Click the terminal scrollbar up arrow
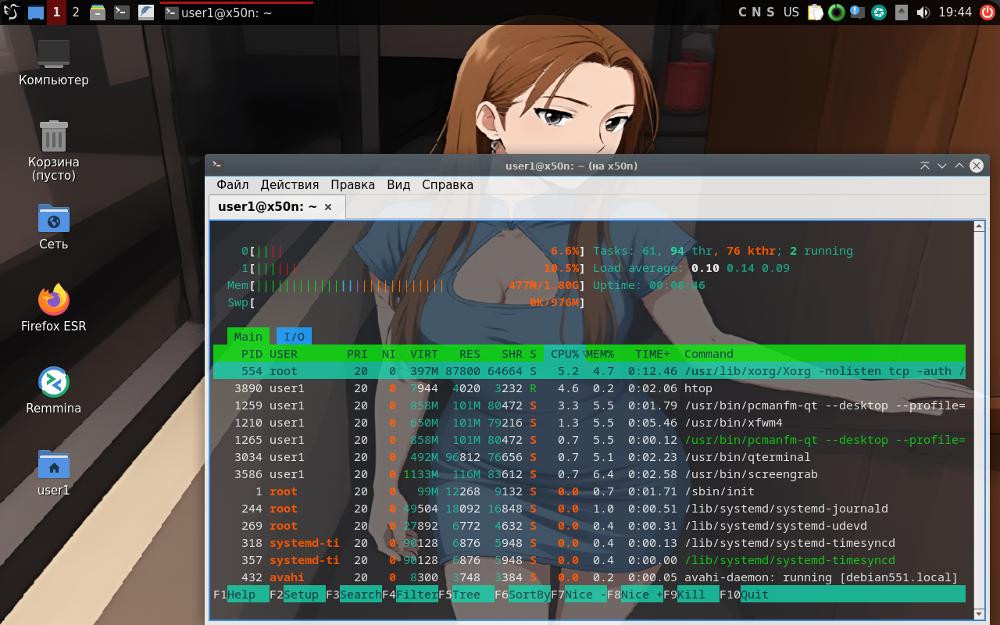This screenshot has height=625, width=1000. pos(979,226)
